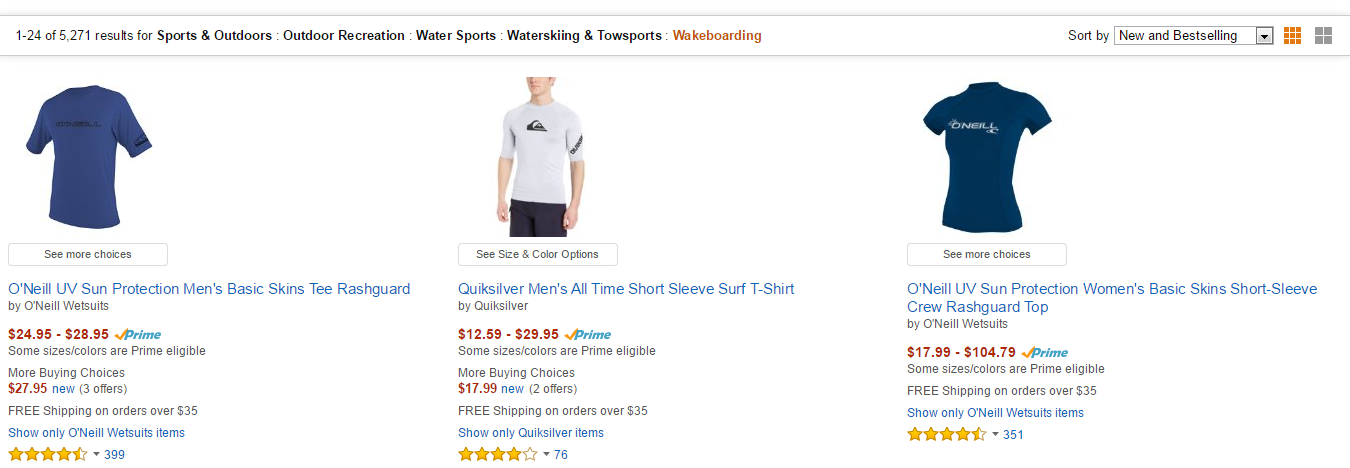Click Show only Quiksilver items
1350x468 pixels.
click(x=531, y=433)
